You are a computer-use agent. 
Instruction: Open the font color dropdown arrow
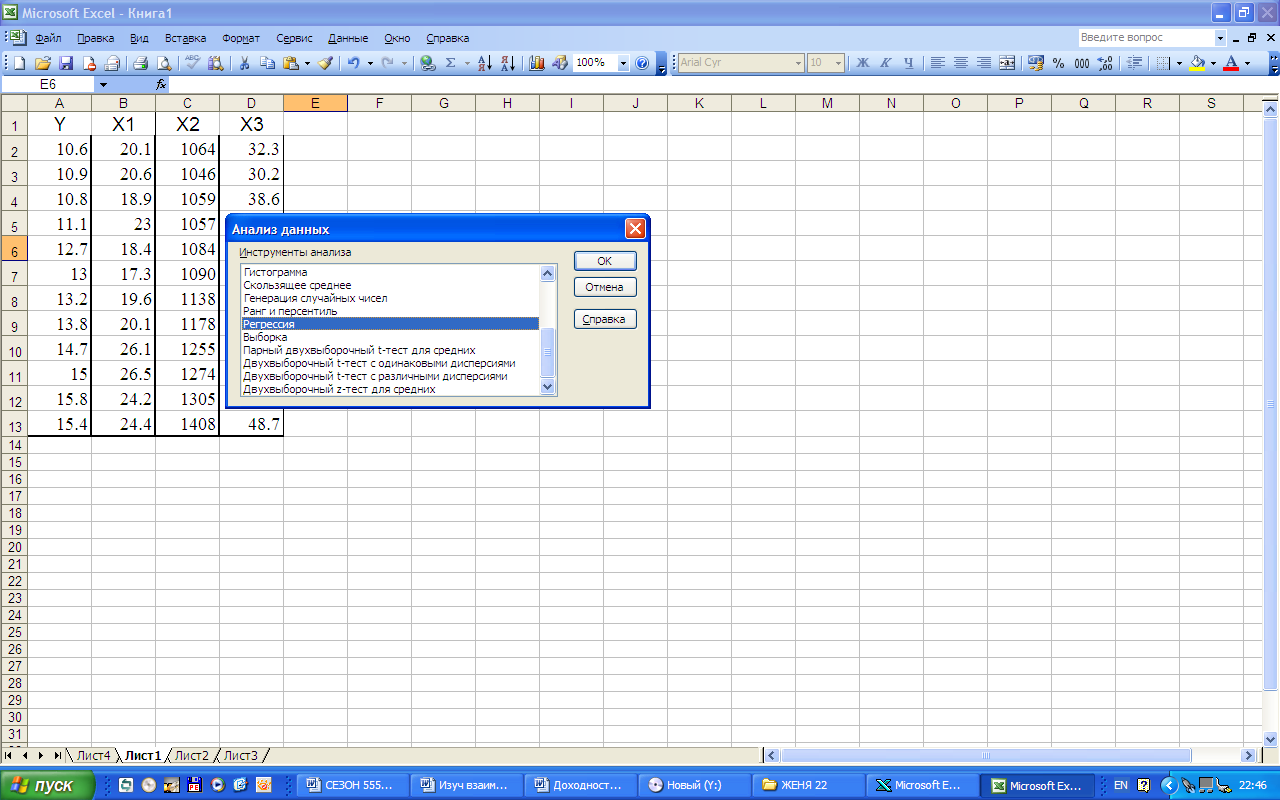pos(1247,63)
